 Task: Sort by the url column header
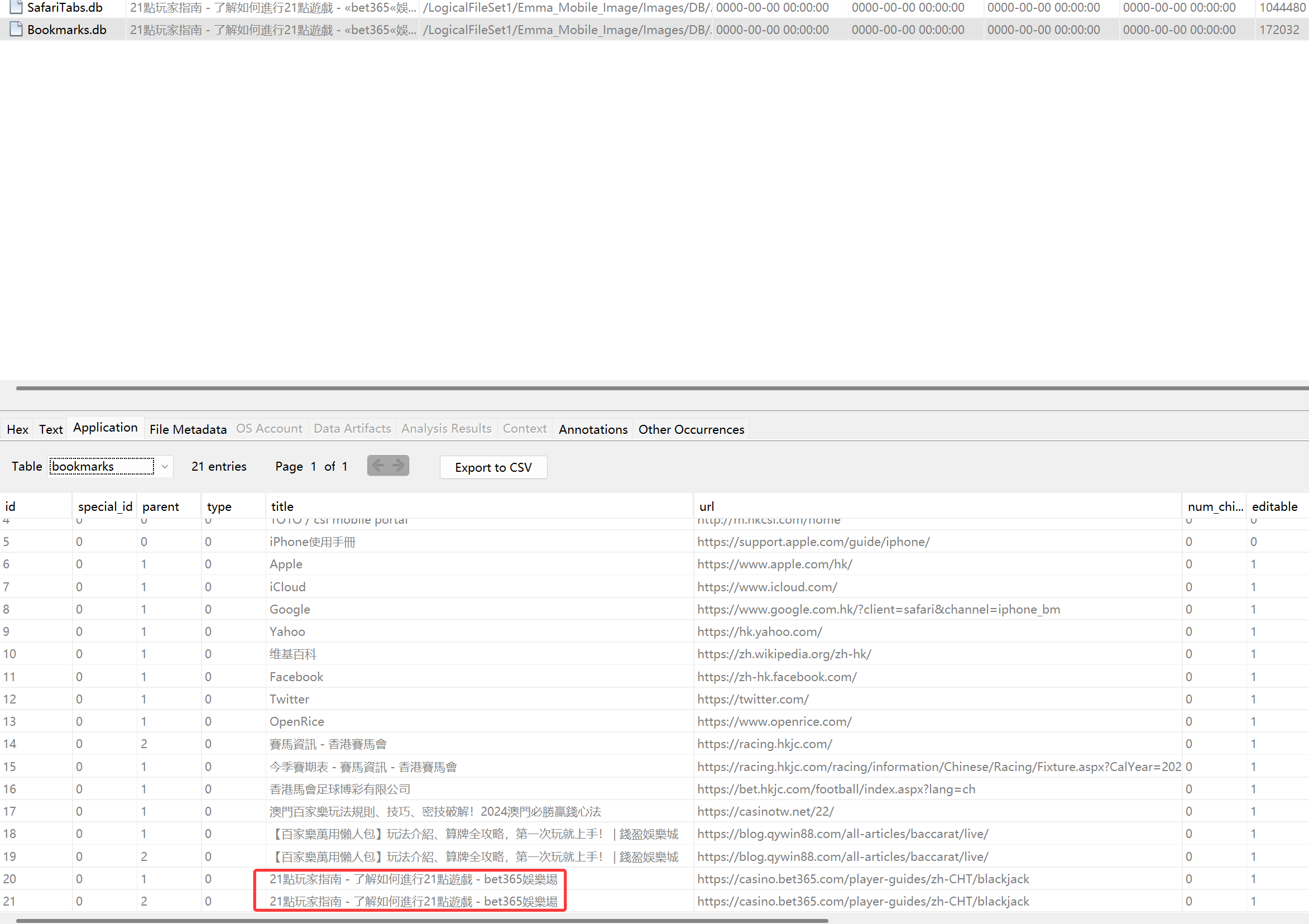938,506
